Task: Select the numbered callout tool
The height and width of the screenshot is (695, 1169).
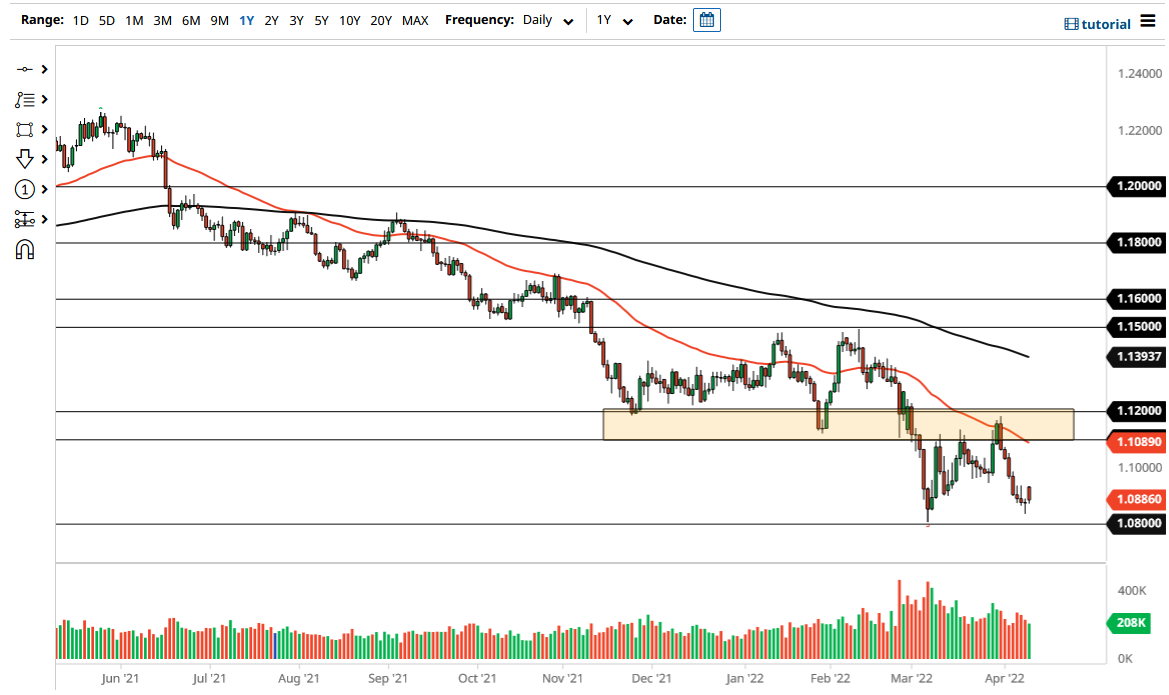Action: (x=25, y=188)
